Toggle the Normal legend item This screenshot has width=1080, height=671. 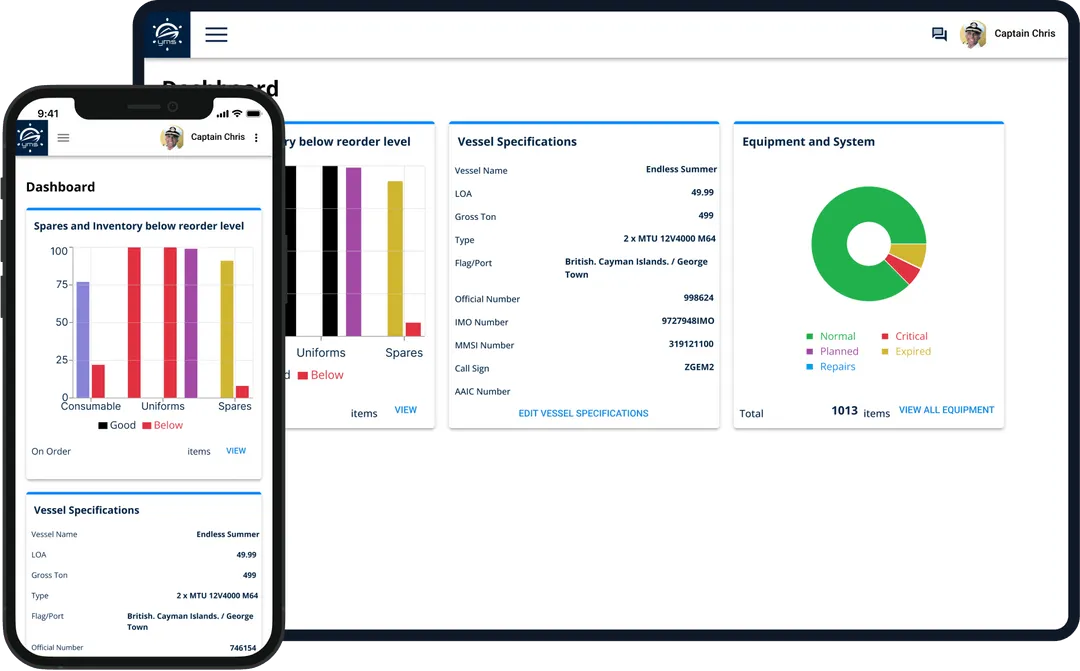point(830,337)
